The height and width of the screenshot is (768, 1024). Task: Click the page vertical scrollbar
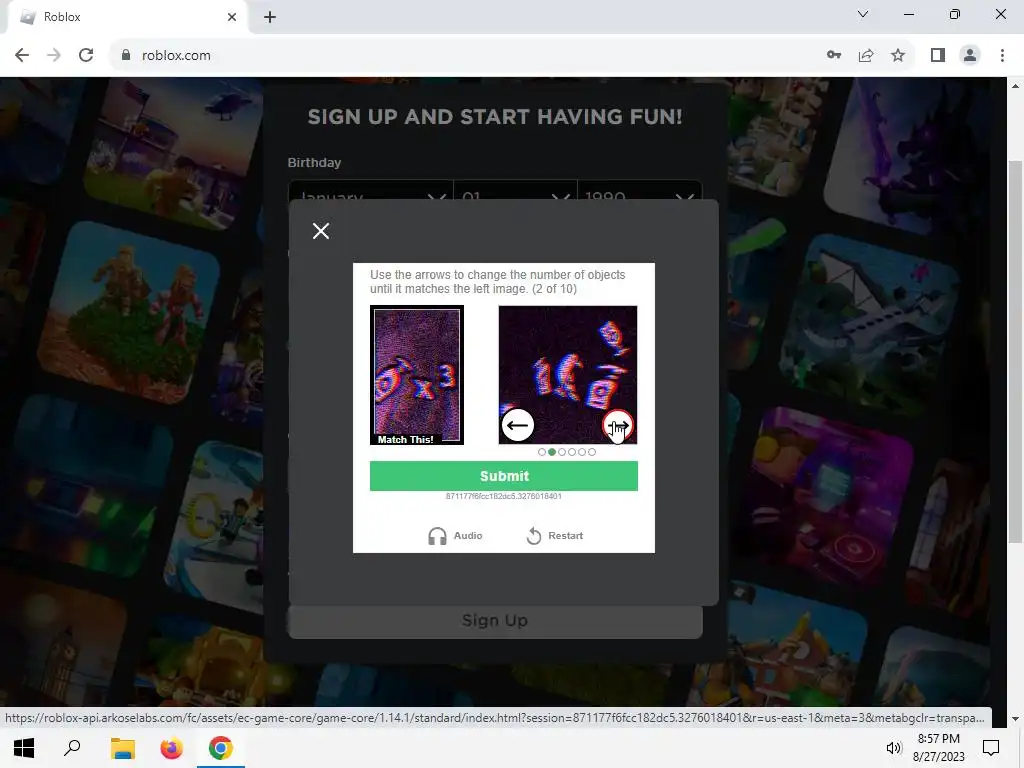(x=1015, y=351)
